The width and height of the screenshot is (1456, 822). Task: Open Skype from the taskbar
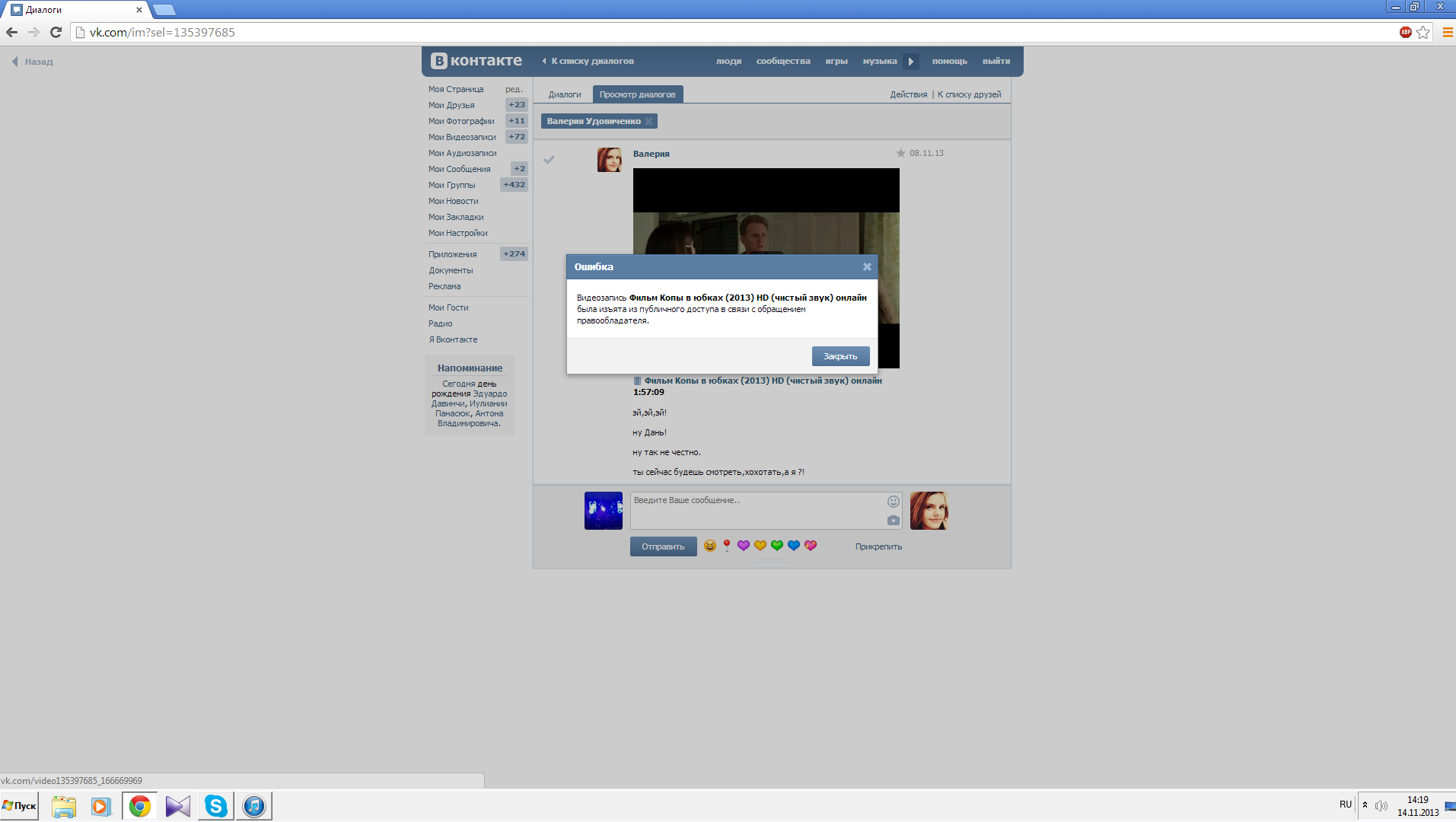coord(216,806)
